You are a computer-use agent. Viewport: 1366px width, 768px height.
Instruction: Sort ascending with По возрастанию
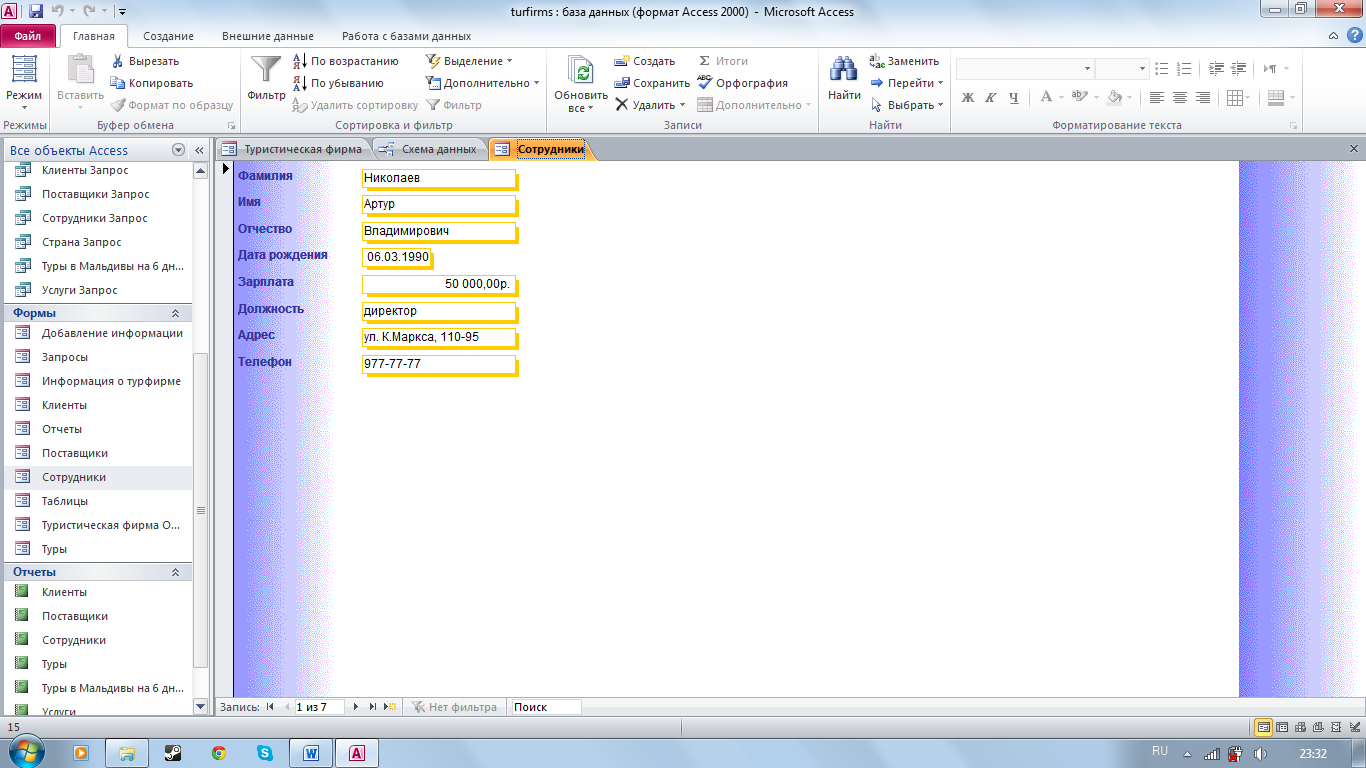click(345, 61)
